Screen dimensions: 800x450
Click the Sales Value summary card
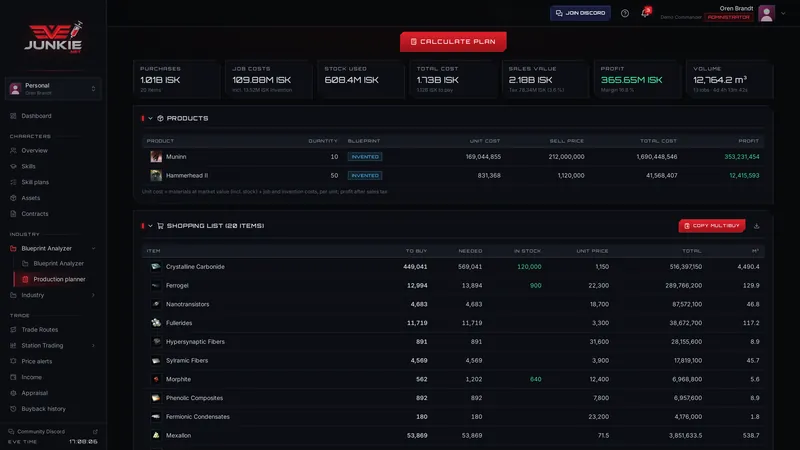[x=545, y=79]
